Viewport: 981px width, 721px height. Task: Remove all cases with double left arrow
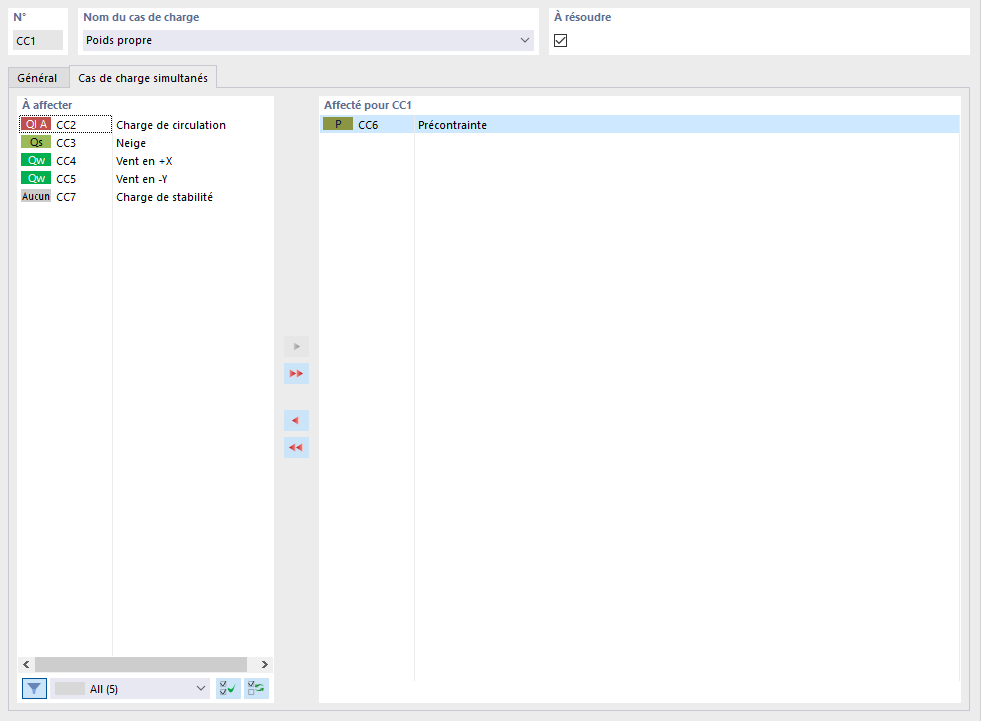(297, 447)
